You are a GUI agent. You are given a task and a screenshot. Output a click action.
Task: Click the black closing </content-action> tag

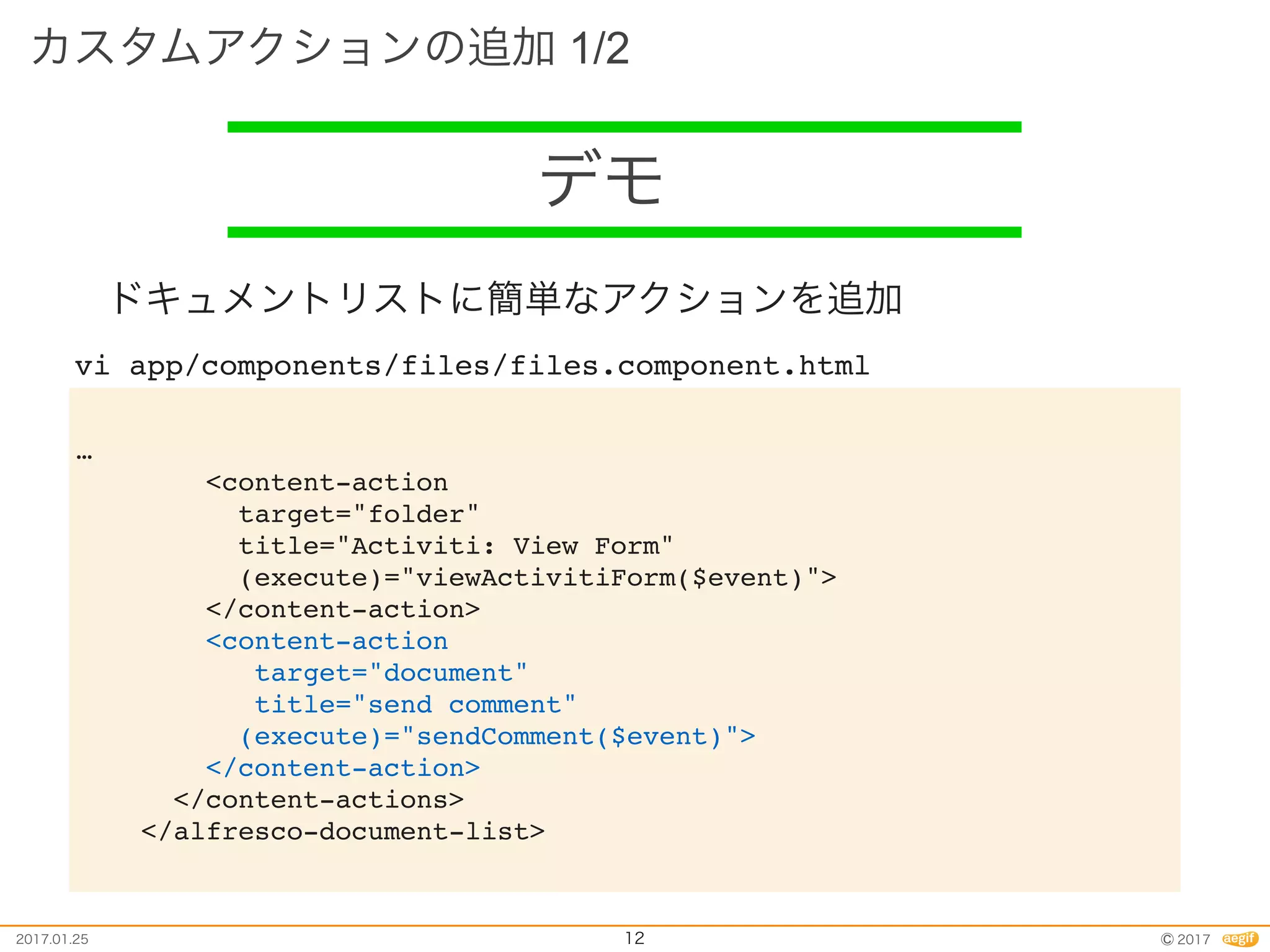pos(343,609)
